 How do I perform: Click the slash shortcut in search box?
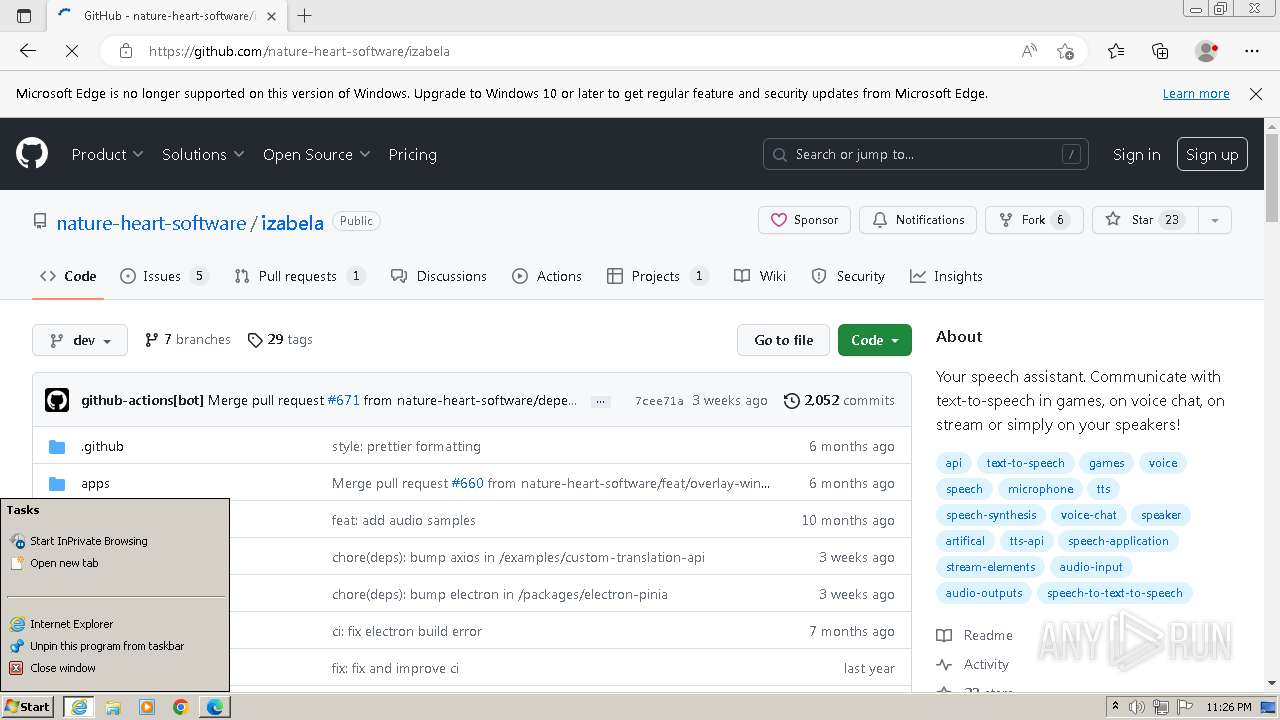pos(1071,154)
